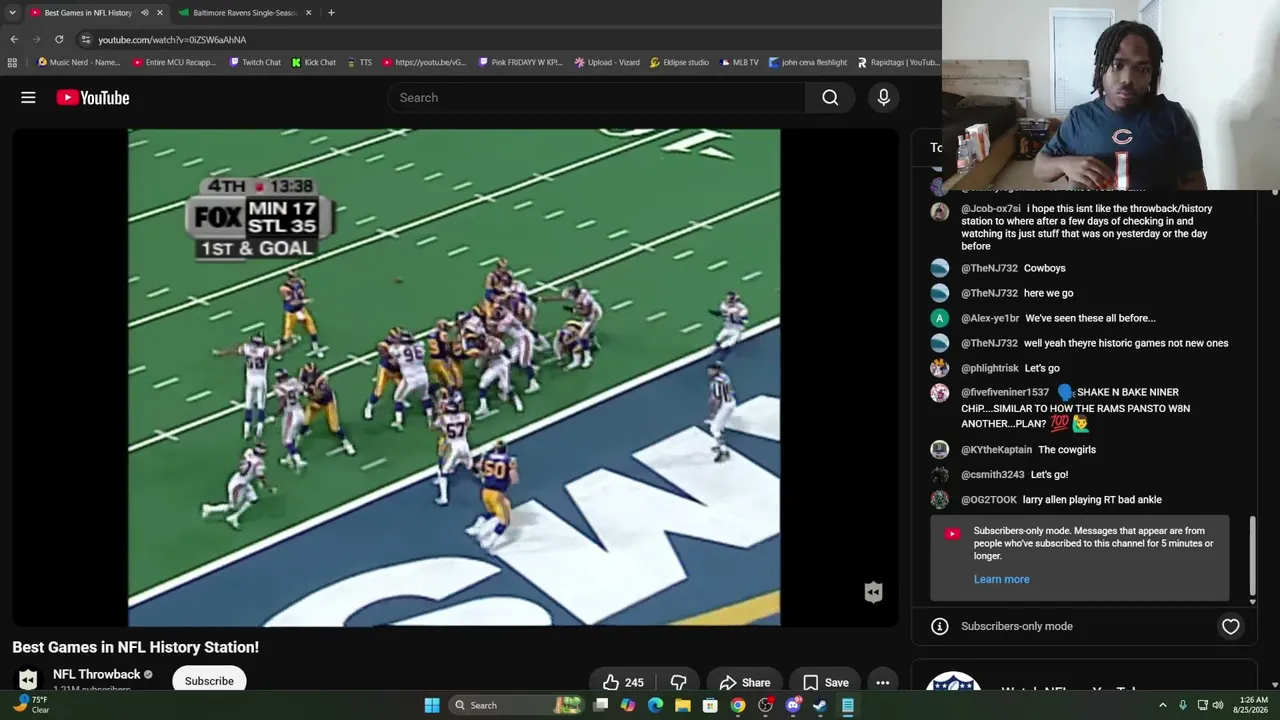Open the Eklipse studio bookmark
Viewport: 1280px width, 720px height.
click(679, 62)
